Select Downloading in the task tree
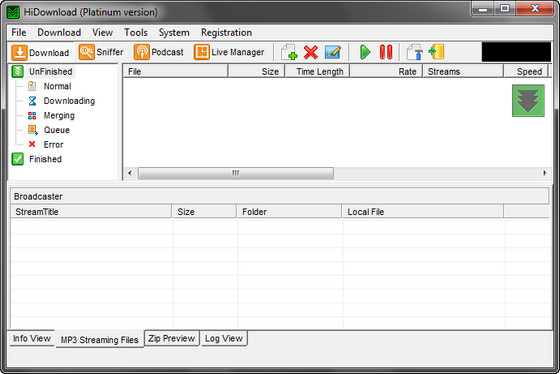560x374 pixels. point(69,101)
